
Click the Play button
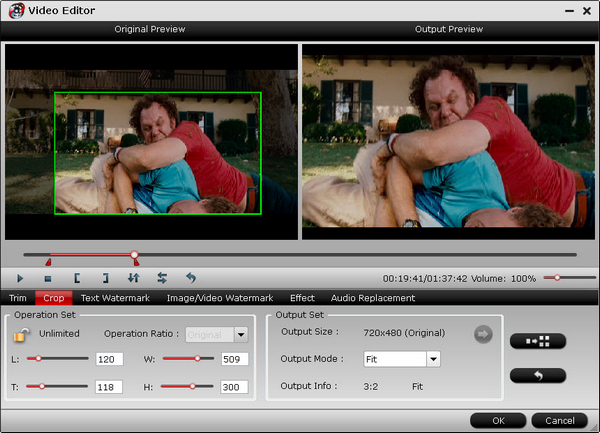point(20,278)
